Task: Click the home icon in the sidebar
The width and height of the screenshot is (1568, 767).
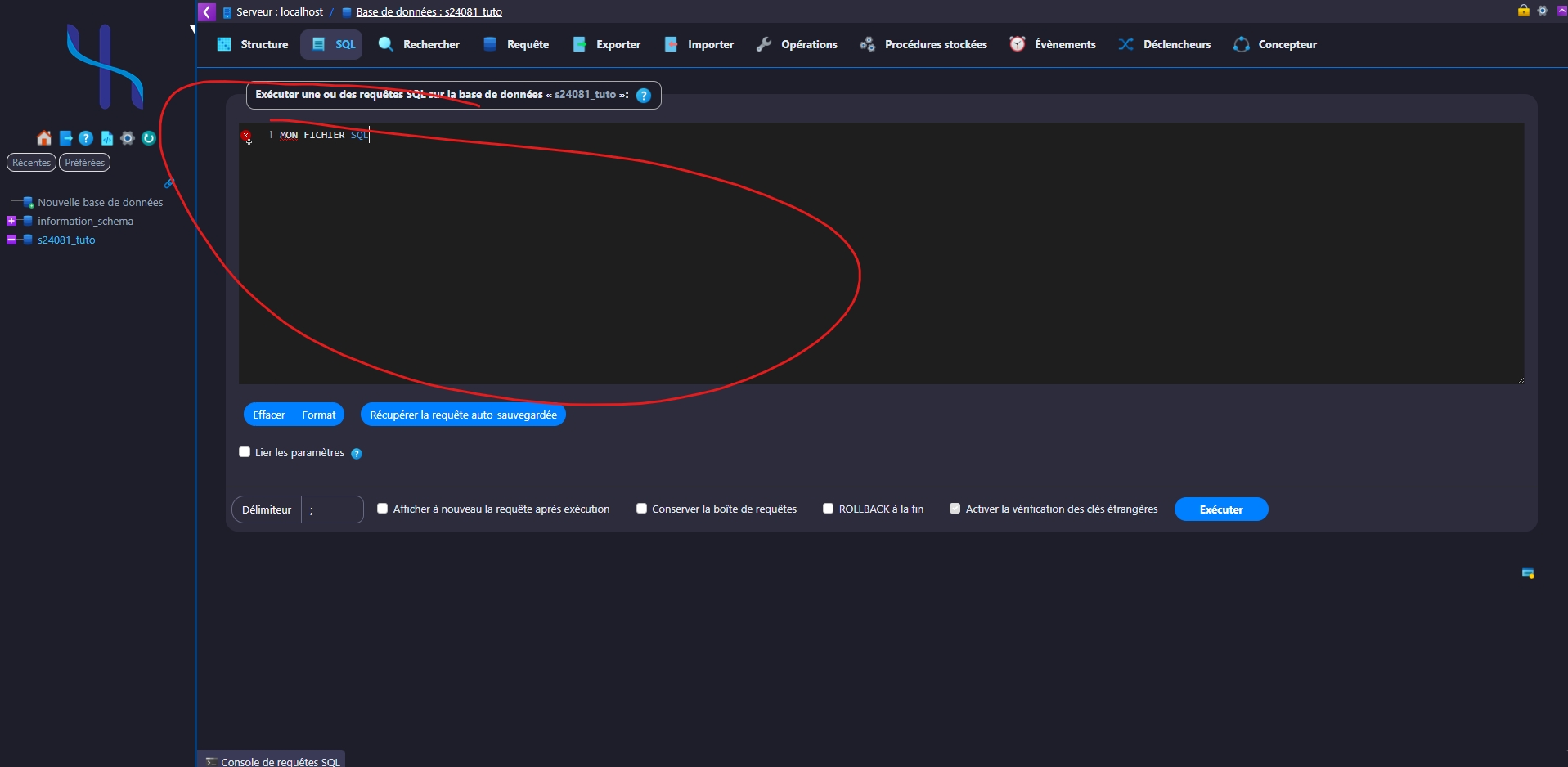Action: 44,138
